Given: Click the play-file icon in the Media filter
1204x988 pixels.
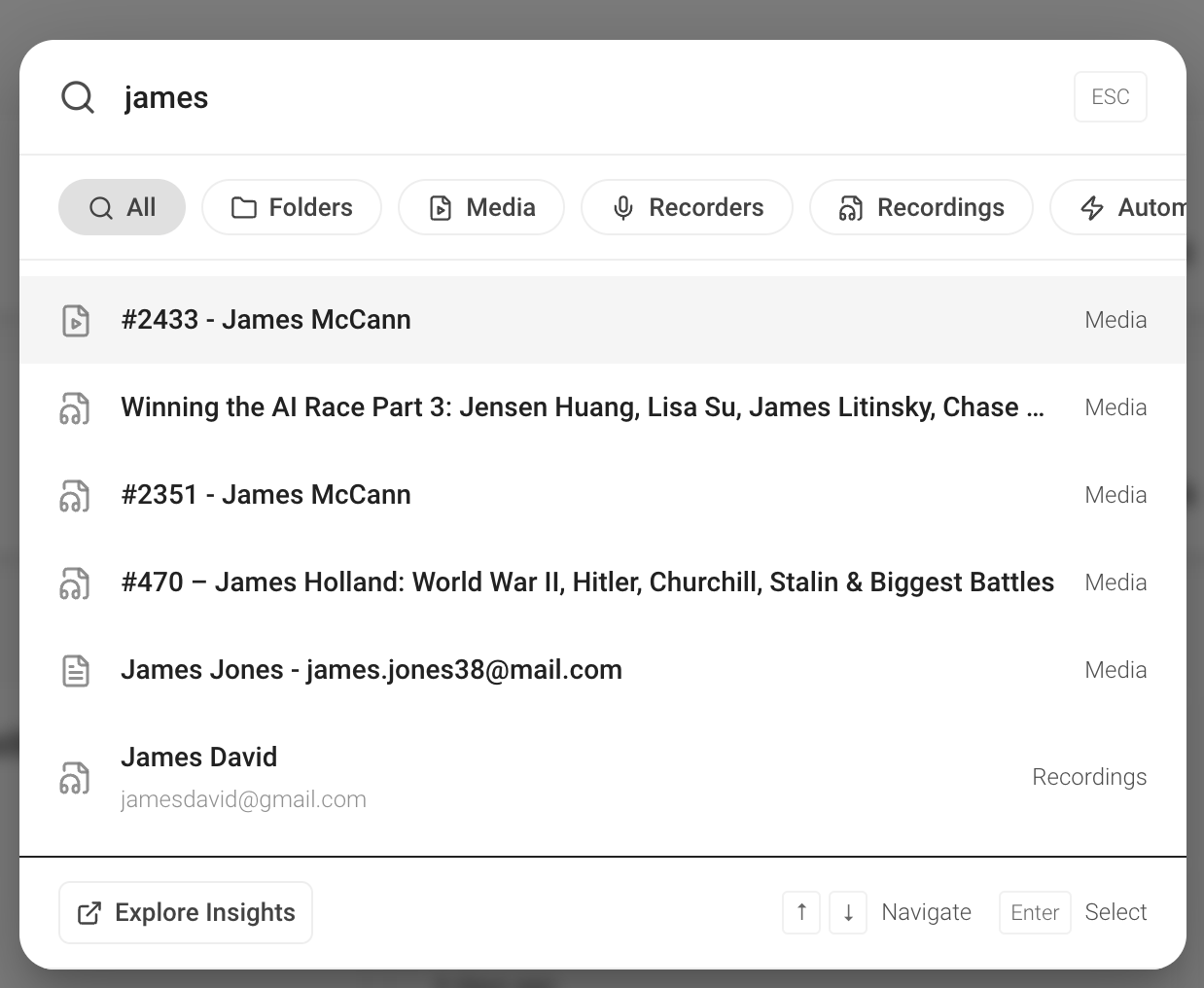Looking at the screenshot, I should coord(441,208).
